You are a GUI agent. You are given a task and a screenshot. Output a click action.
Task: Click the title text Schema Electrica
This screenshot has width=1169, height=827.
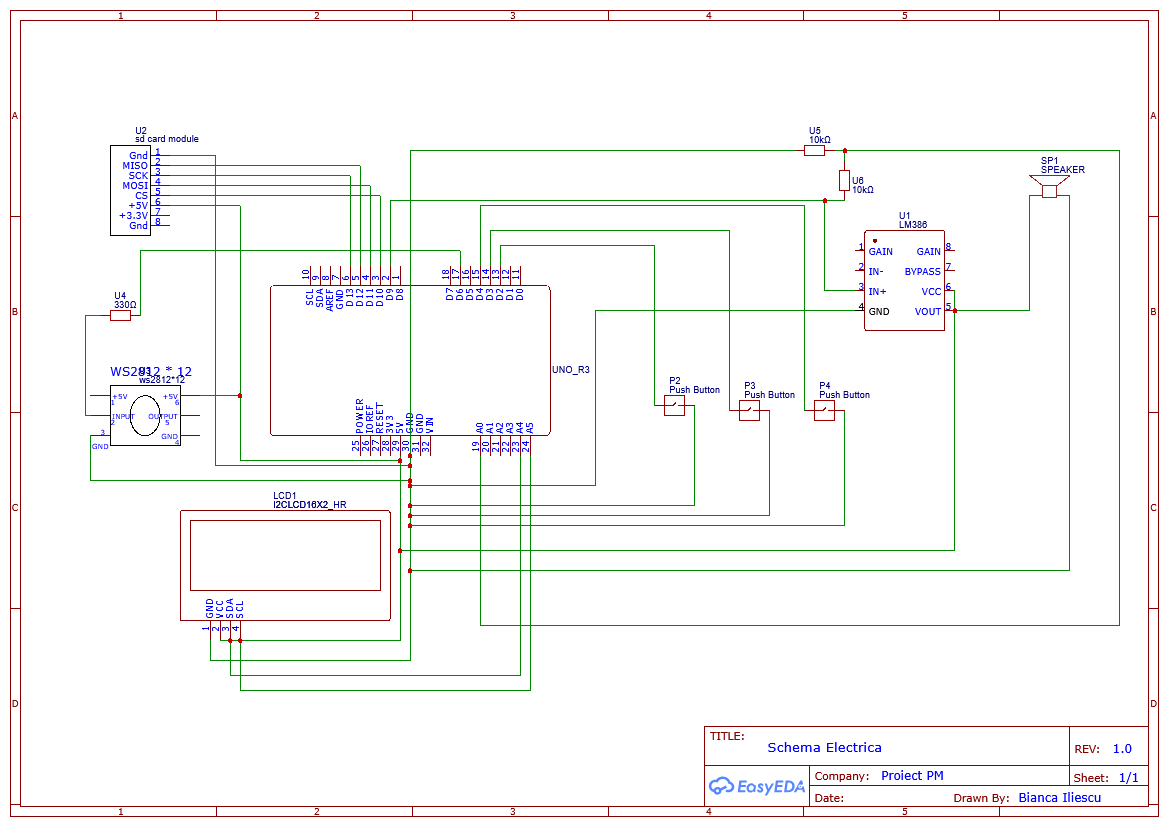tap(824, 747)
